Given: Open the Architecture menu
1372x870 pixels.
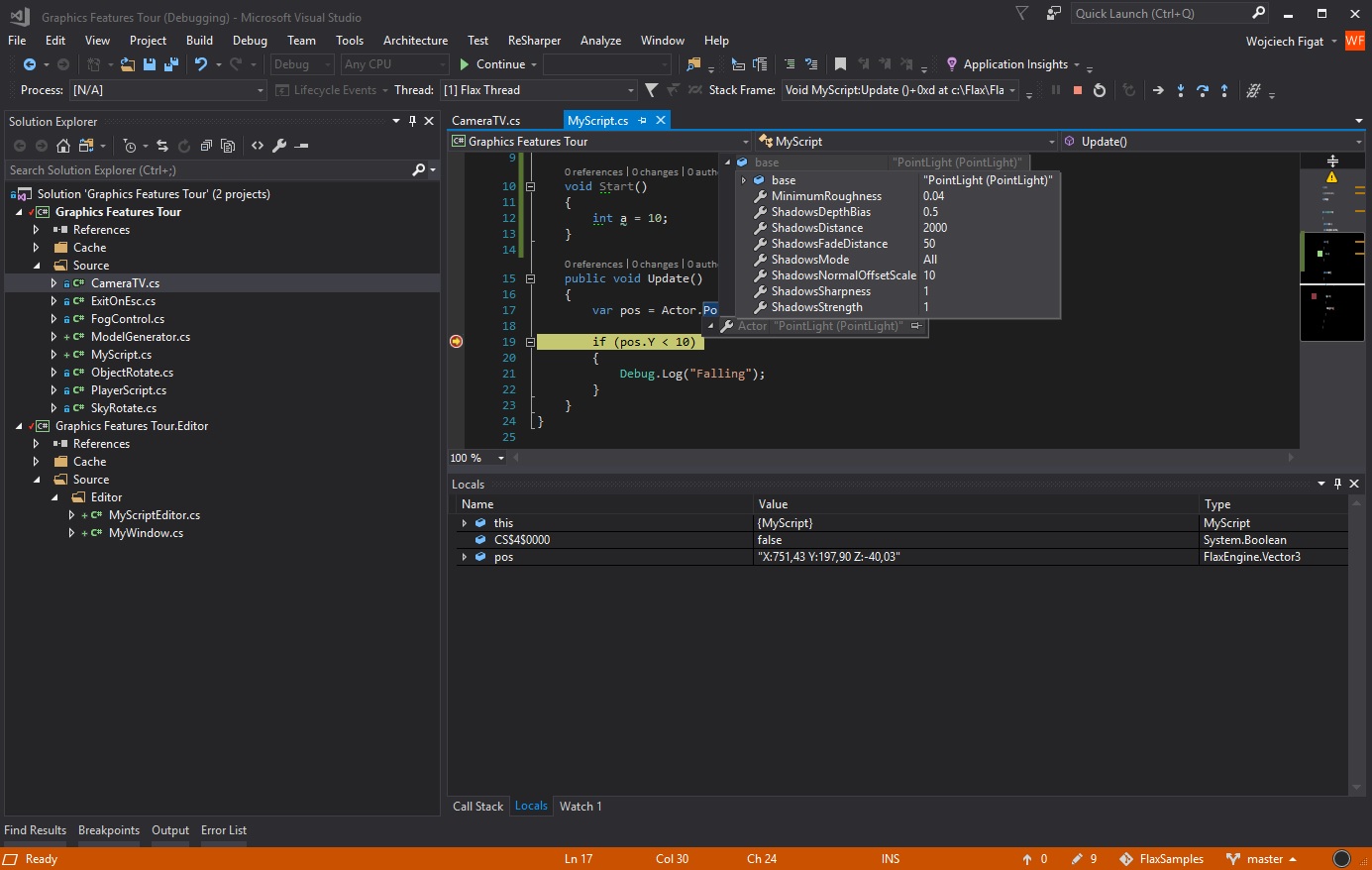Looking at the screenshot, I should 415,41.
